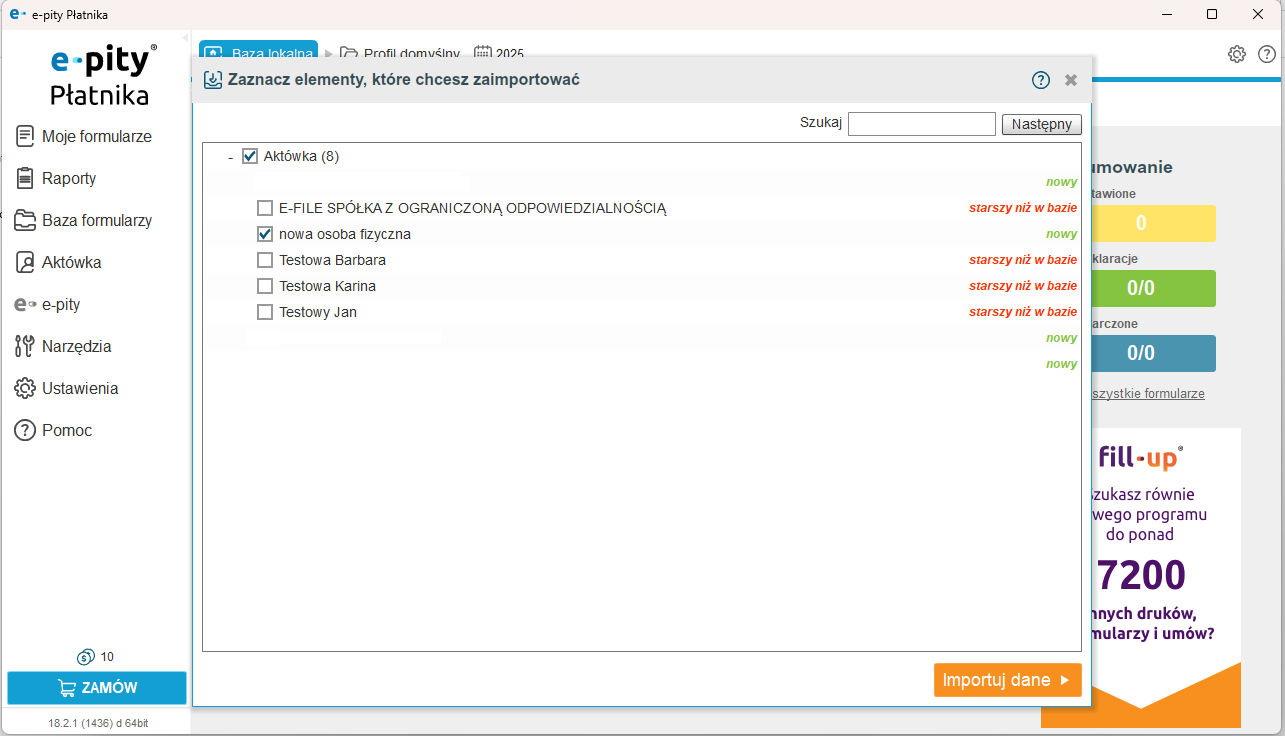Open Aktówka from the sidebar icon

pyautogui.click(x=25, y=262)
